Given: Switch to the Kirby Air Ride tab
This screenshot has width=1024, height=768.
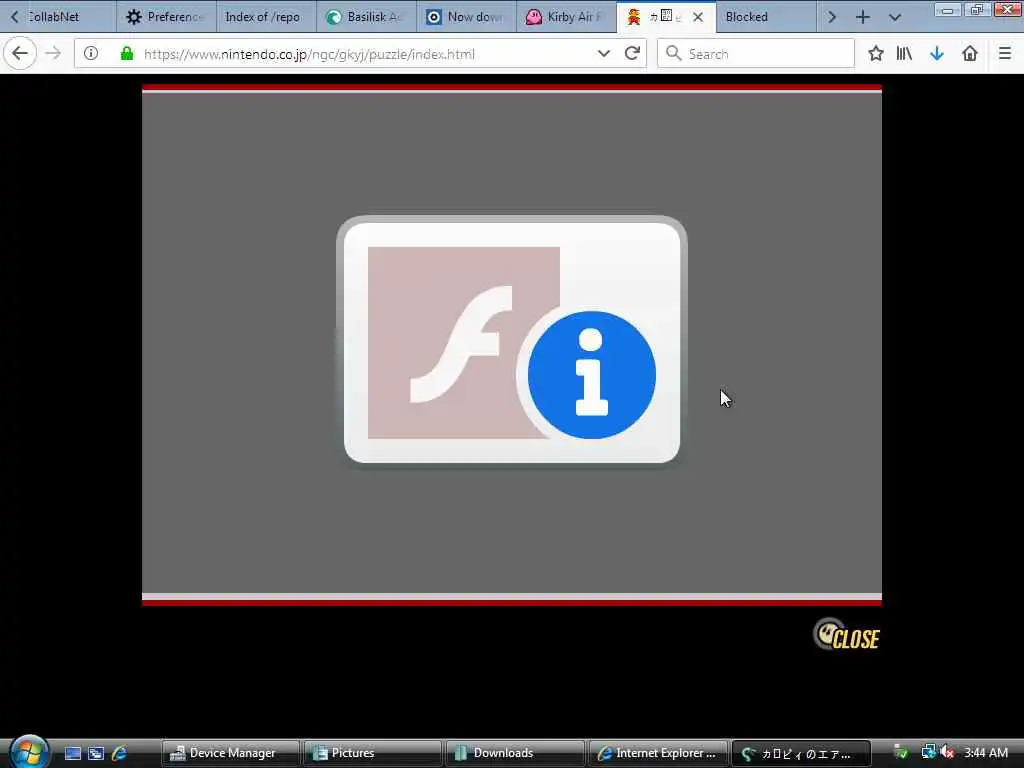Looking at the screenshot, I should (566, 17).
